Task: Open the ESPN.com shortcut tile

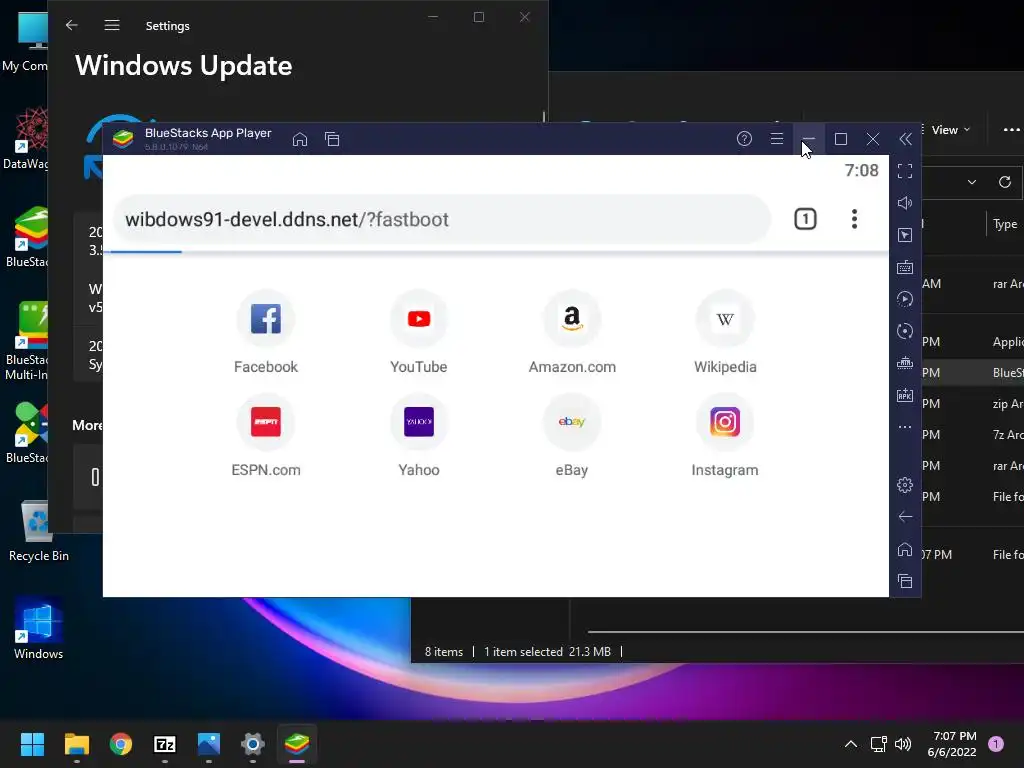Action: point(266,436)
